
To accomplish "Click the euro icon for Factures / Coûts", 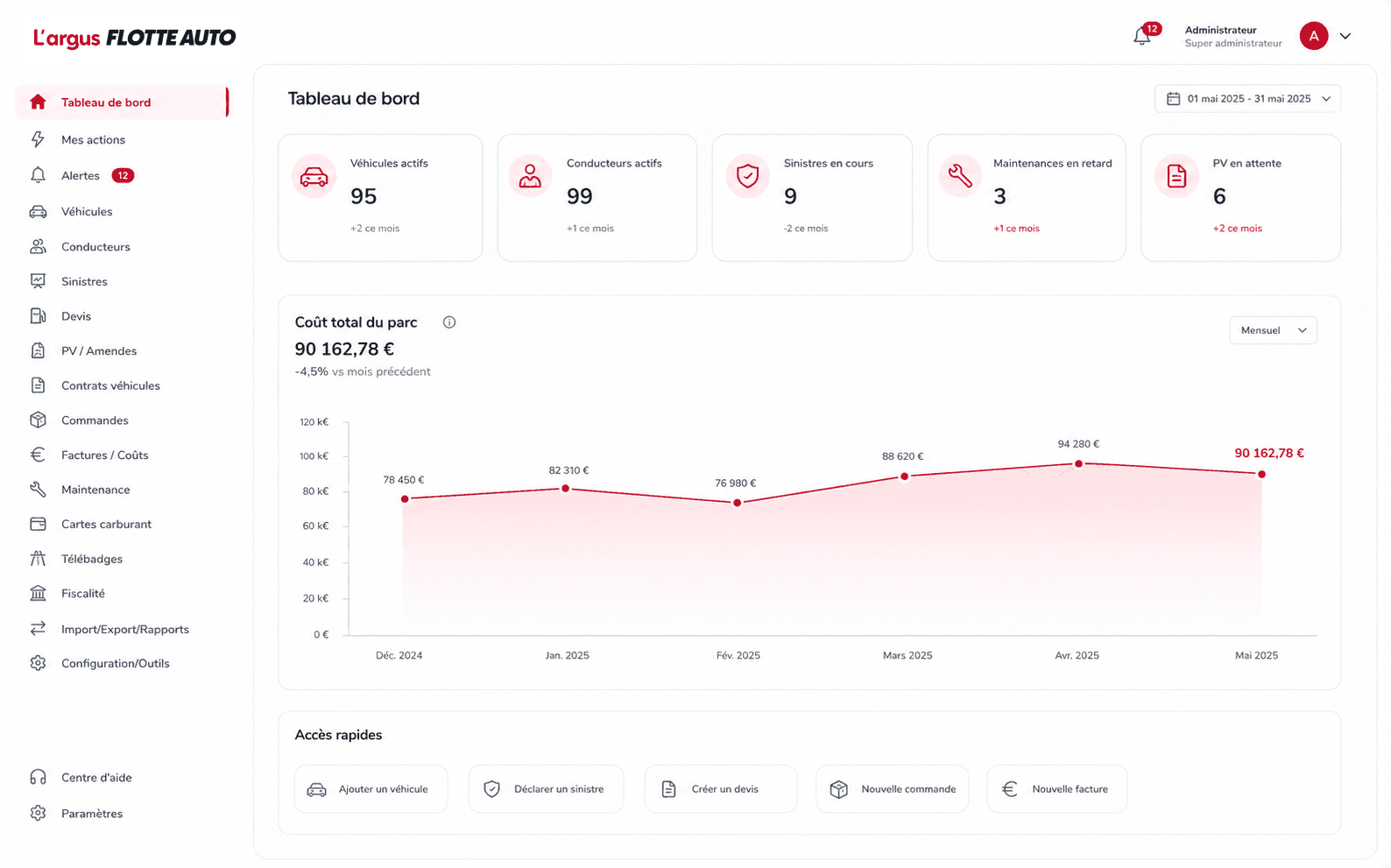I will coord(38,455).
